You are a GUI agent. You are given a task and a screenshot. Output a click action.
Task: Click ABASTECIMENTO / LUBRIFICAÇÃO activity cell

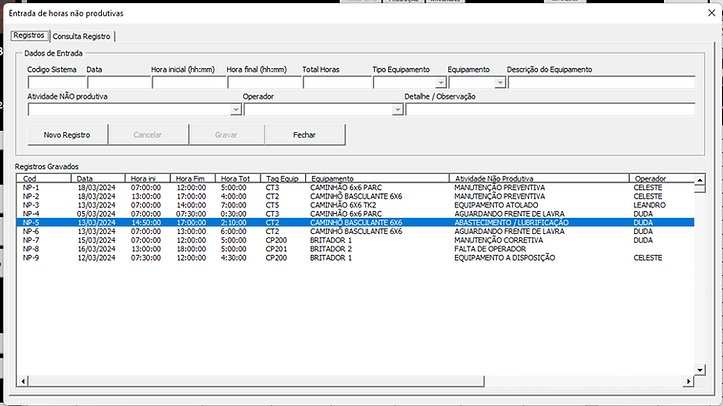coord(511,223)
